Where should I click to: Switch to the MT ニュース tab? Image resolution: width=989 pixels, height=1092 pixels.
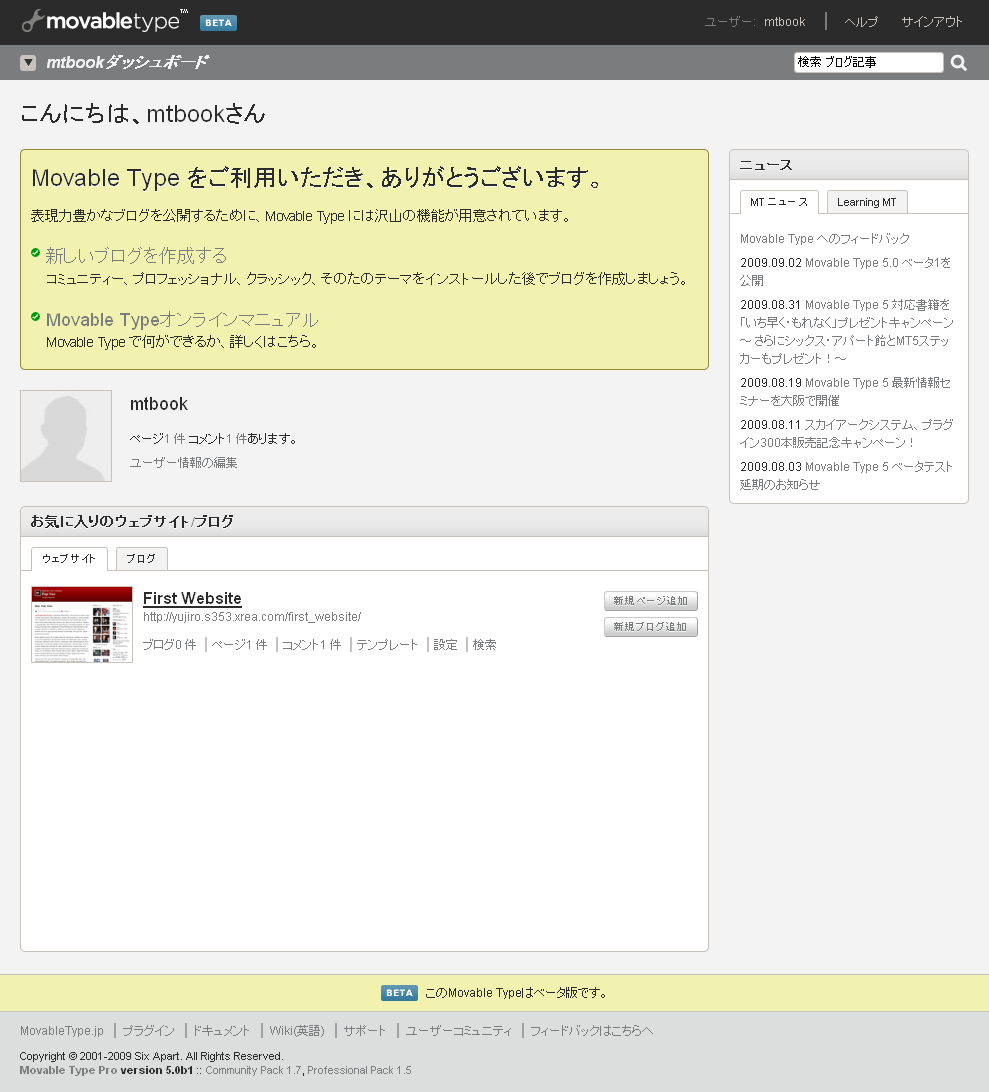point(779,202)
